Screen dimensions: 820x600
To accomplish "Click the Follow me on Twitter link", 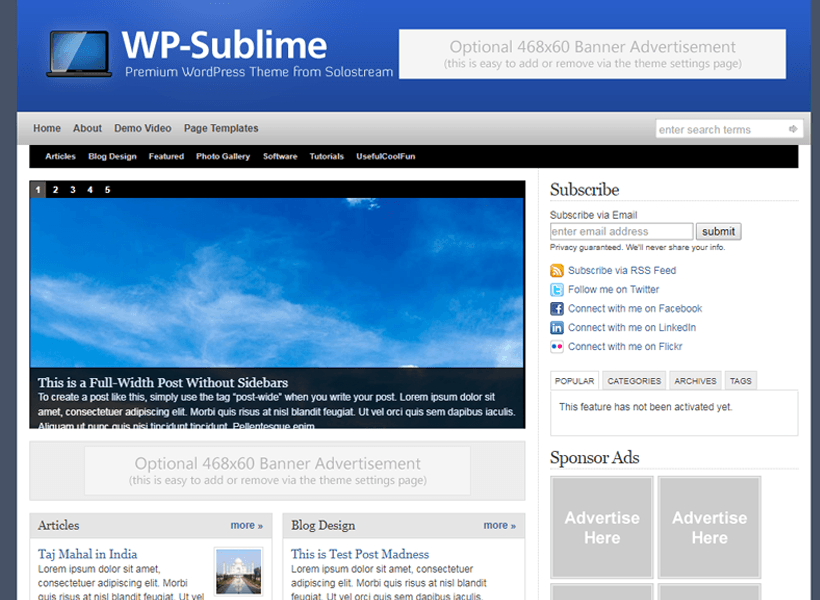I will pyautogui.click(x=613, y=289).
